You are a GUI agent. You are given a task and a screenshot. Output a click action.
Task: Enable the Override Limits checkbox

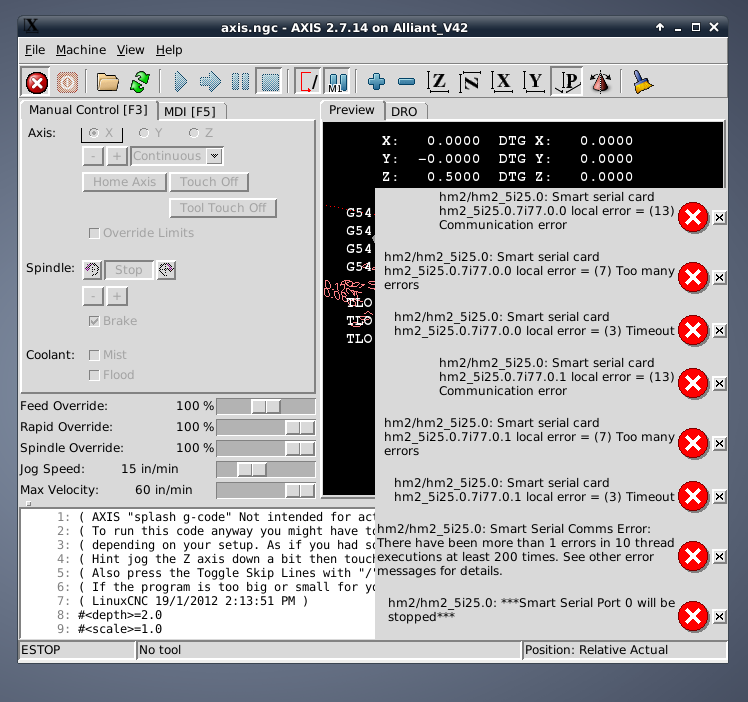(x=142, y=233)
